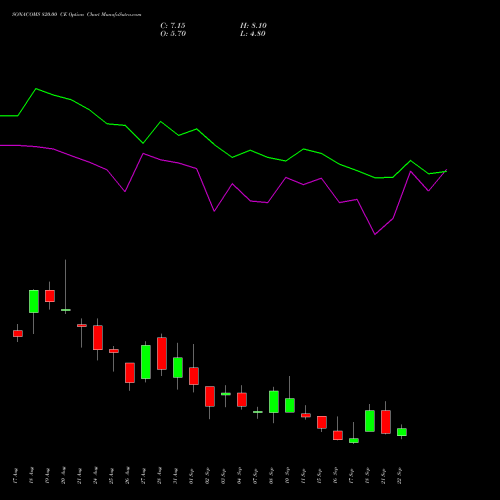This screenshot has width=500, height=500.
Task: Click the 24 Aug date axis label
Action: point(95,476)
